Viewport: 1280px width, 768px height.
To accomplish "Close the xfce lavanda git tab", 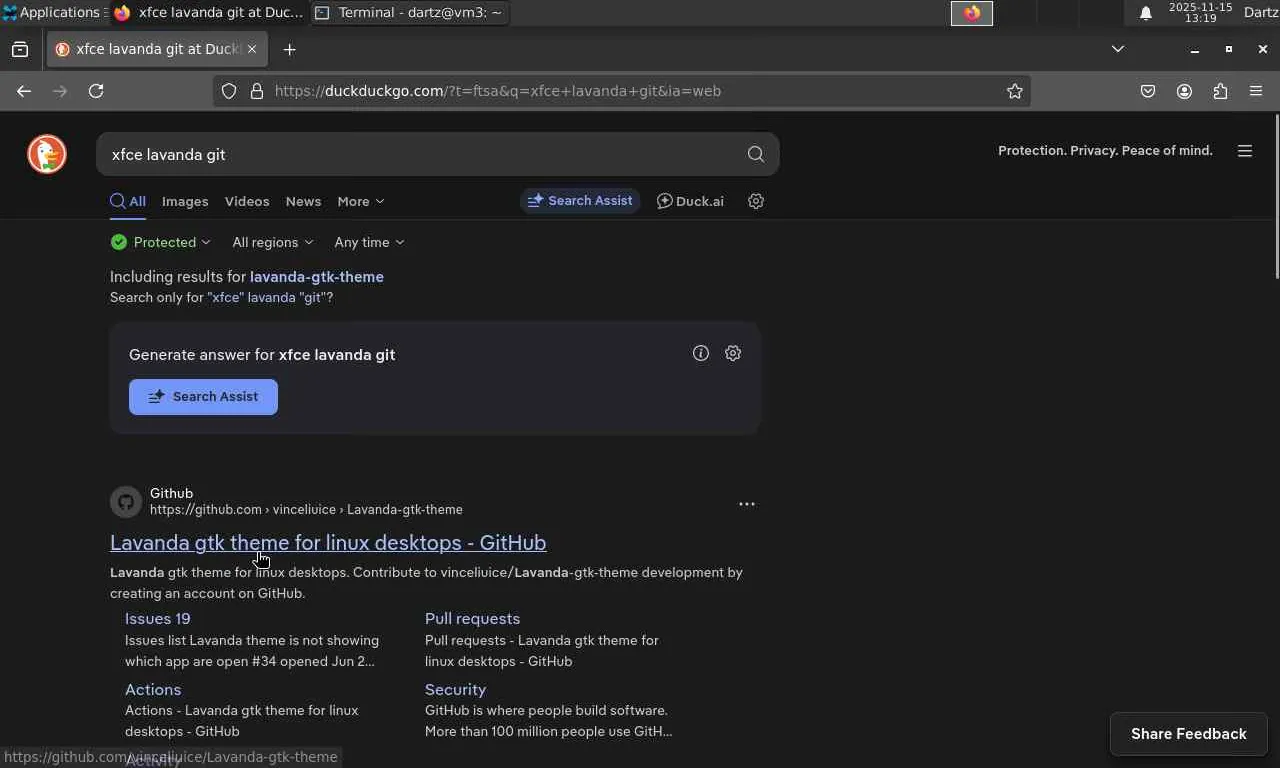I will [x=252, y=49].
